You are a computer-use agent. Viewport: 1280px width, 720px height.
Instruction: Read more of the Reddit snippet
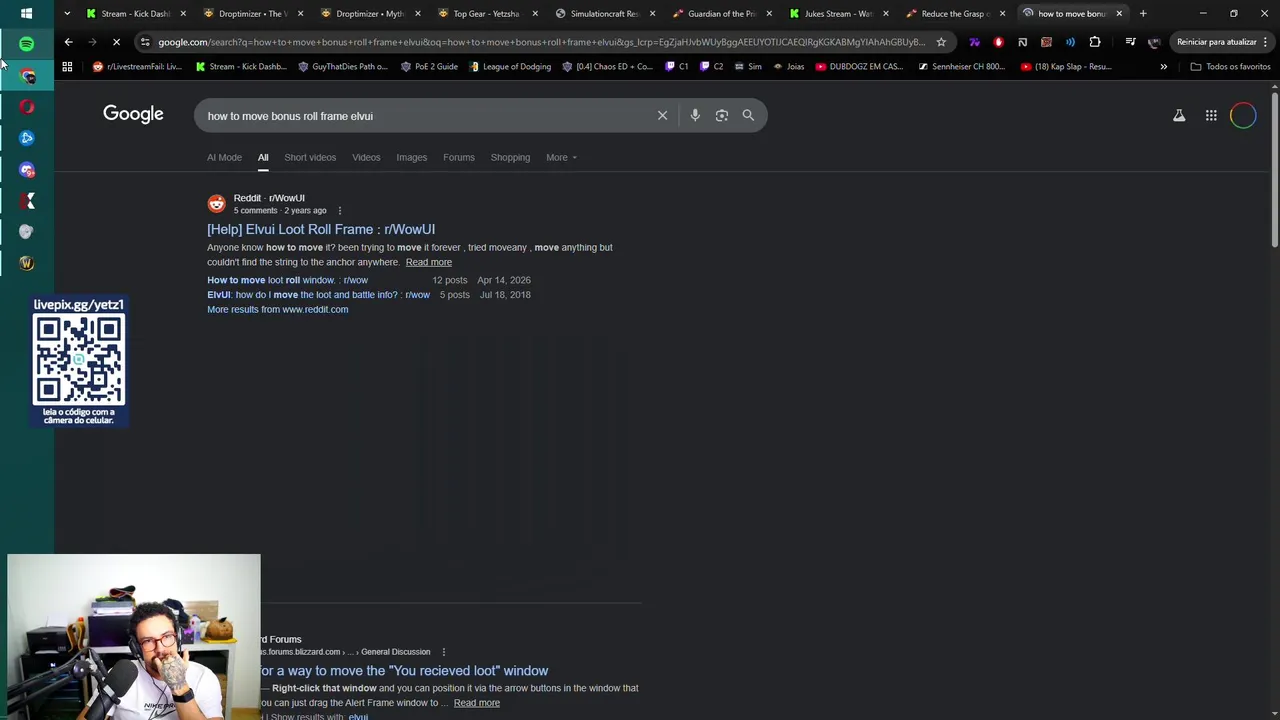pos(428,262)
